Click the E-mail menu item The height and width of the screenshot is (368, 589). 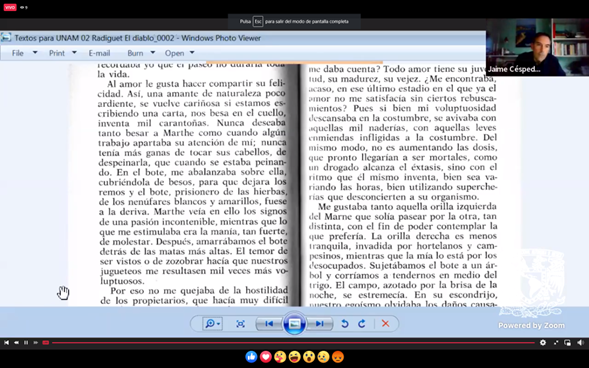click(x=99, y=53)
